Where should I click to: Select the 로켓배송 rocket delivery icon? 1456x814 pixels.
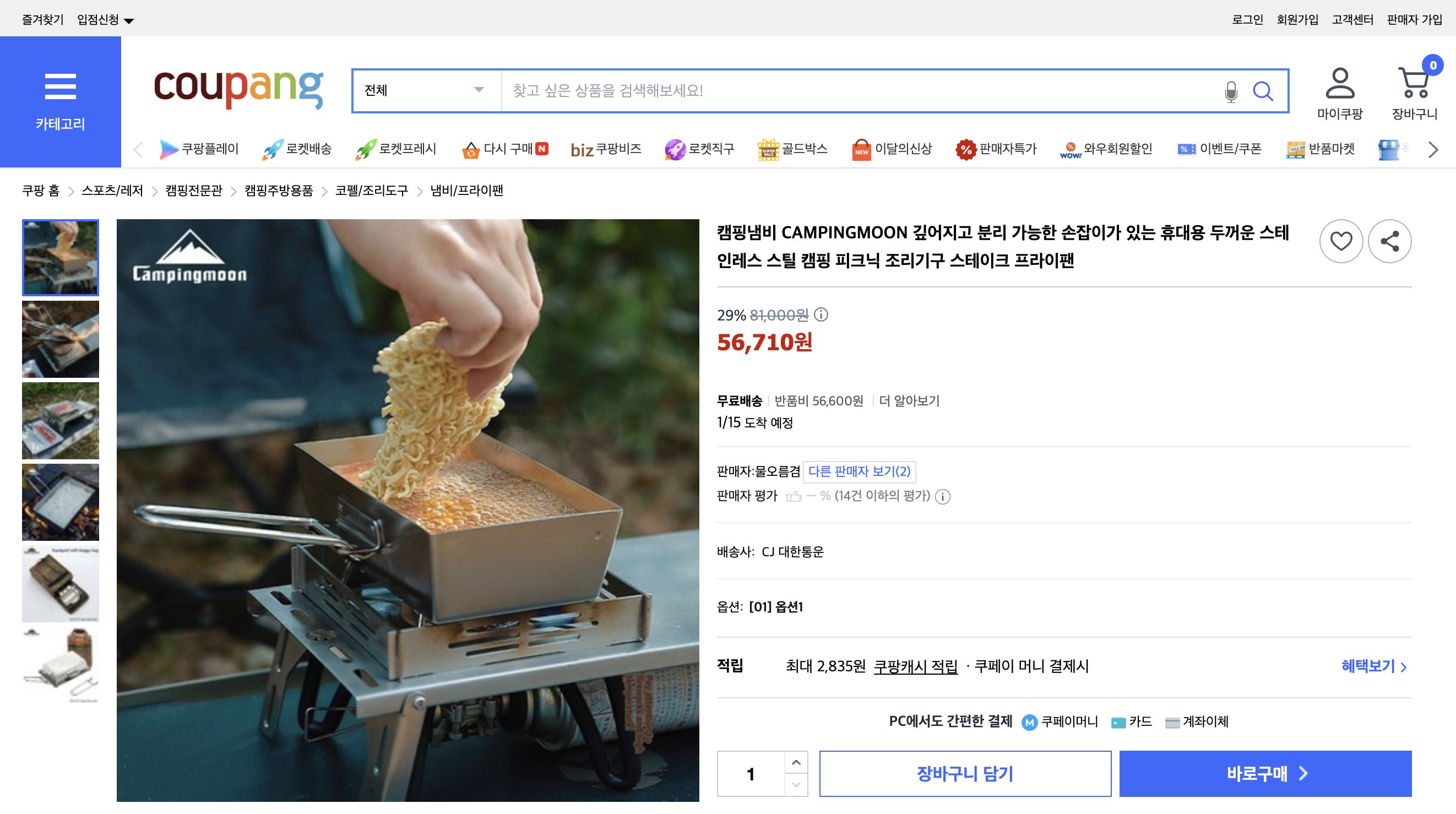click(x=274, y=149)
